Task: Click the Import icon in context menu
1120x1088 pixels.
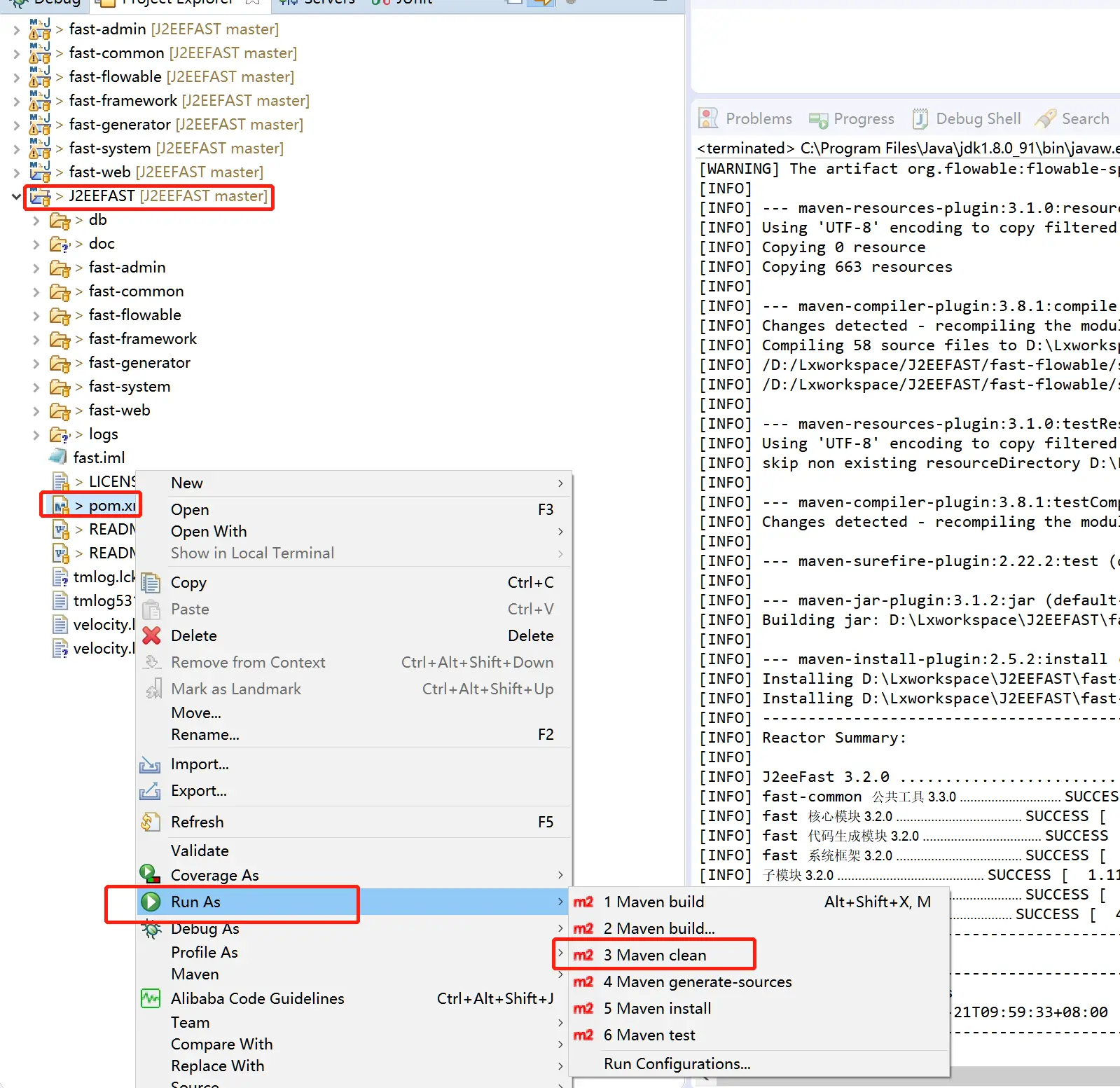Action: click(150, 764)
